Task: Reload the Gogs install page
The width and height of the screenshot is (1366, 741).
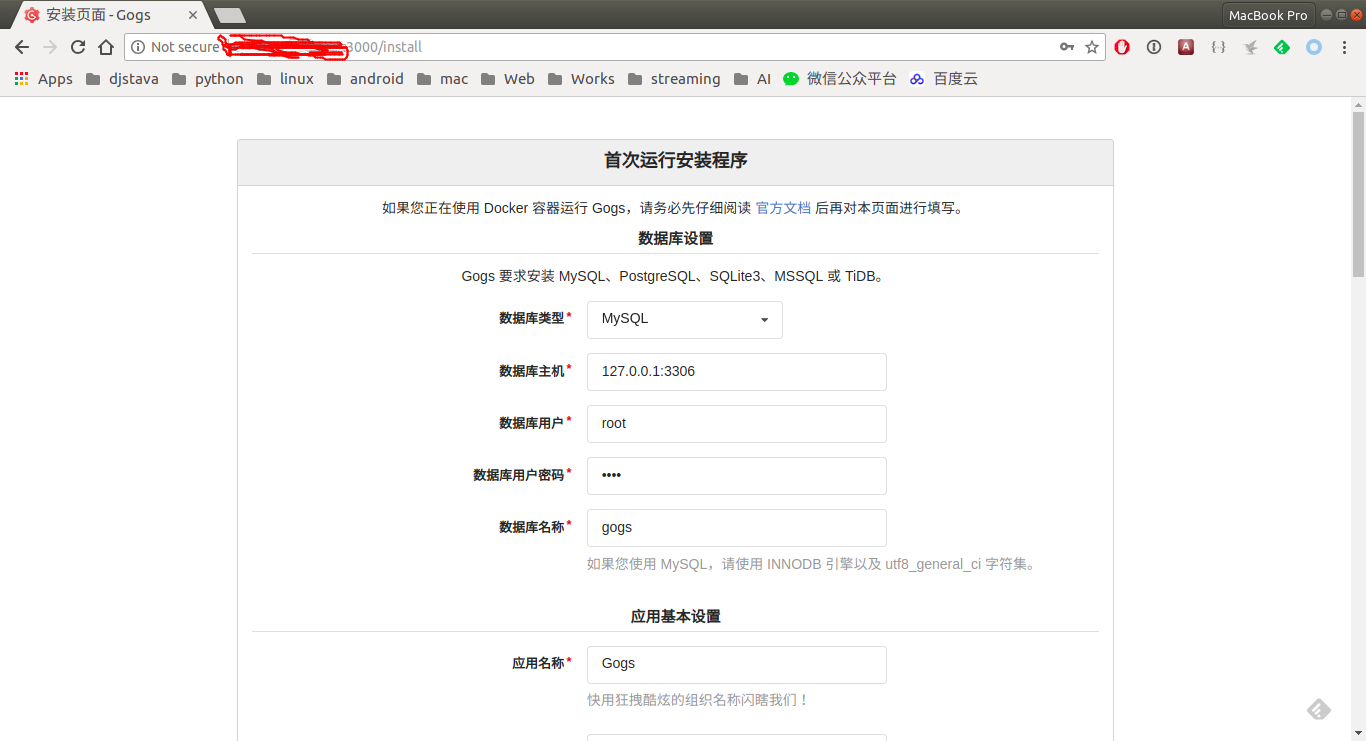Action: pos(78,47)
